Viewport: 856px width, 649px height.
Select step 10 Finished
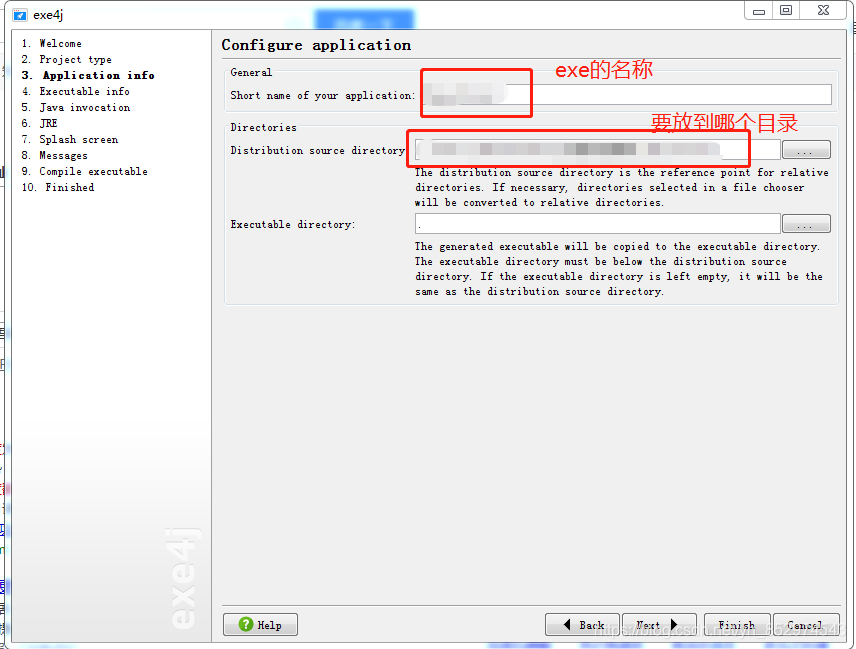(58, 187)
